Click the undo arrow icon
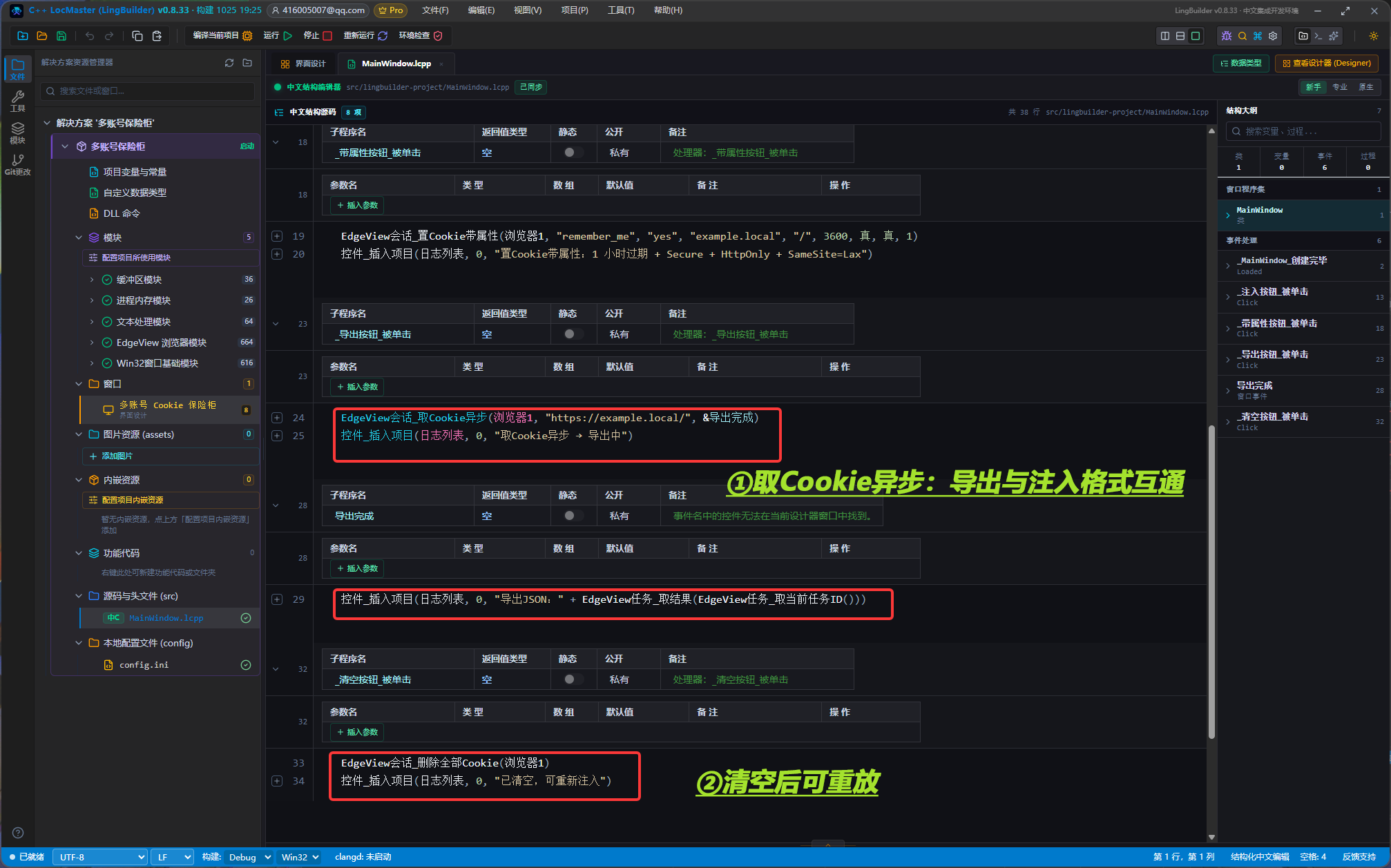Viewport: 1391px width, 868px height. click(x=90, y=36)
